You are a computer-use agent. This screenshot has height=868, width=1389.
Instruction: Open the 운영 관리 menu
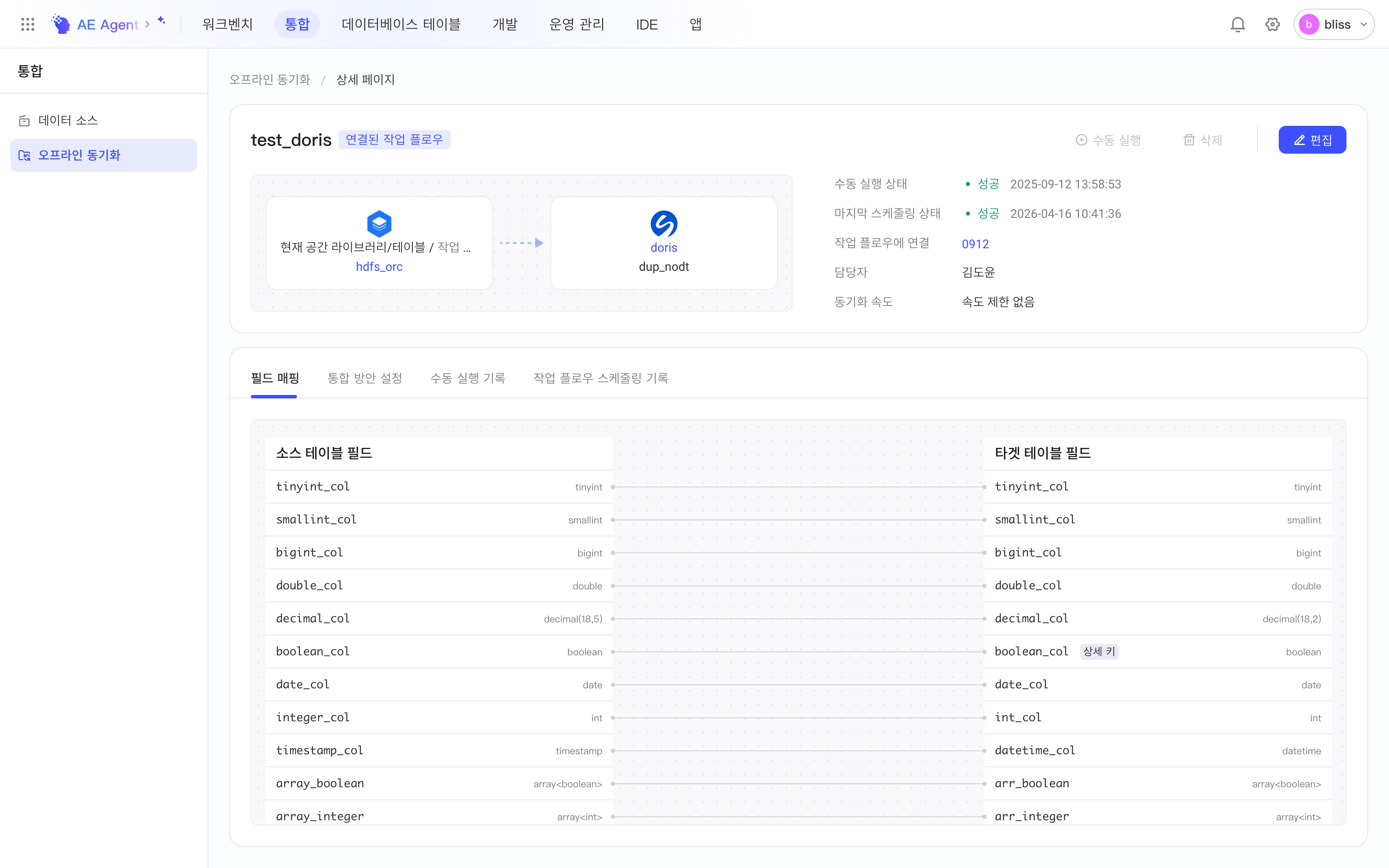[x=577, y=24]
